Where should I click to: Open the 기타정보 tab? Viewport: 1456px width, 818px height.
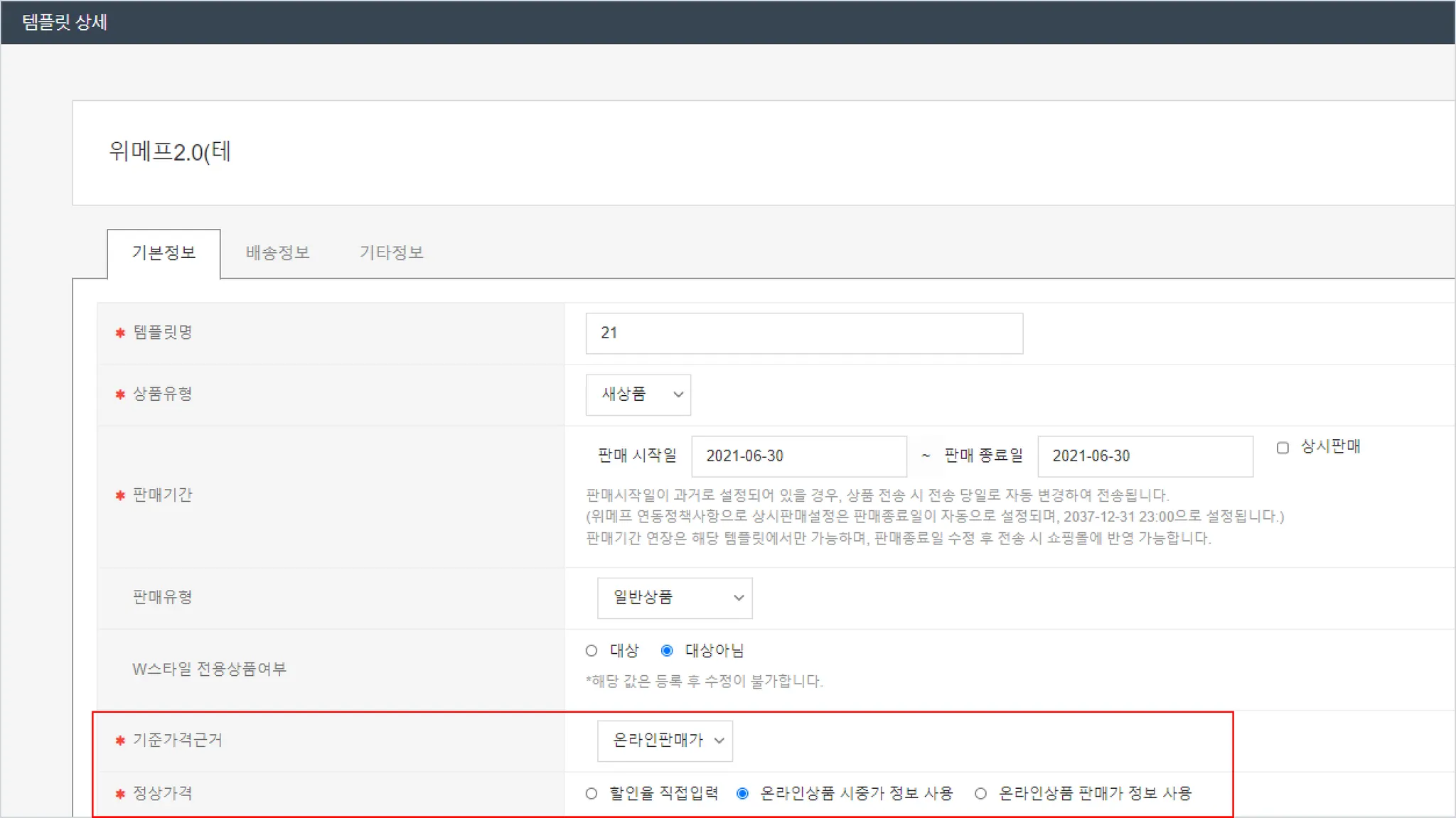pyautogui.click(x=391, y=253)
